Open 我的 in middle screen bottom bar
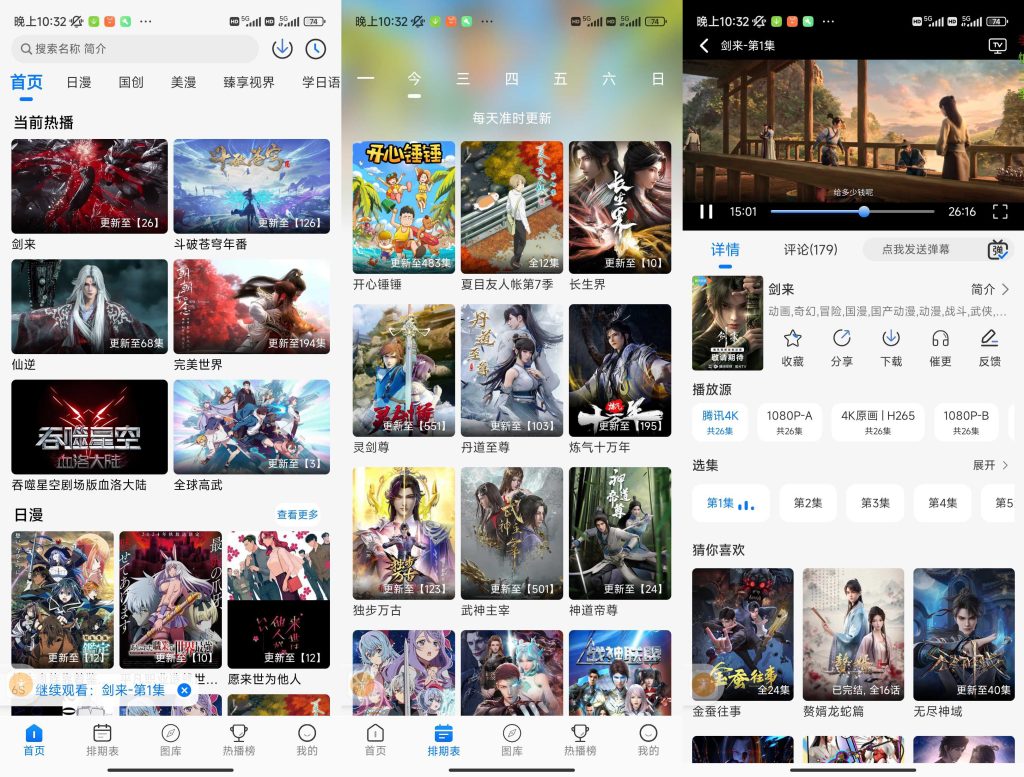 click(x=648, y=740)
